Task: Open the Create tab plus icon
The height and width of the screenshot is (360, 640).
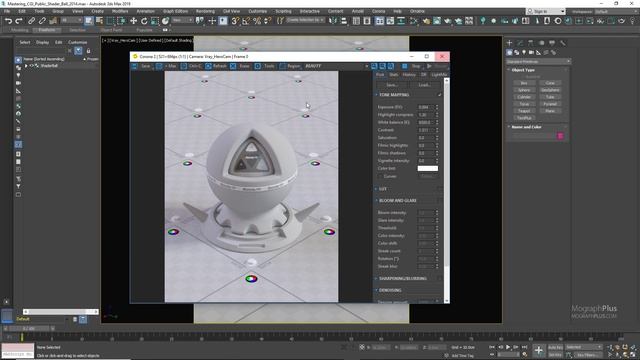Action: tap(509, 42)
